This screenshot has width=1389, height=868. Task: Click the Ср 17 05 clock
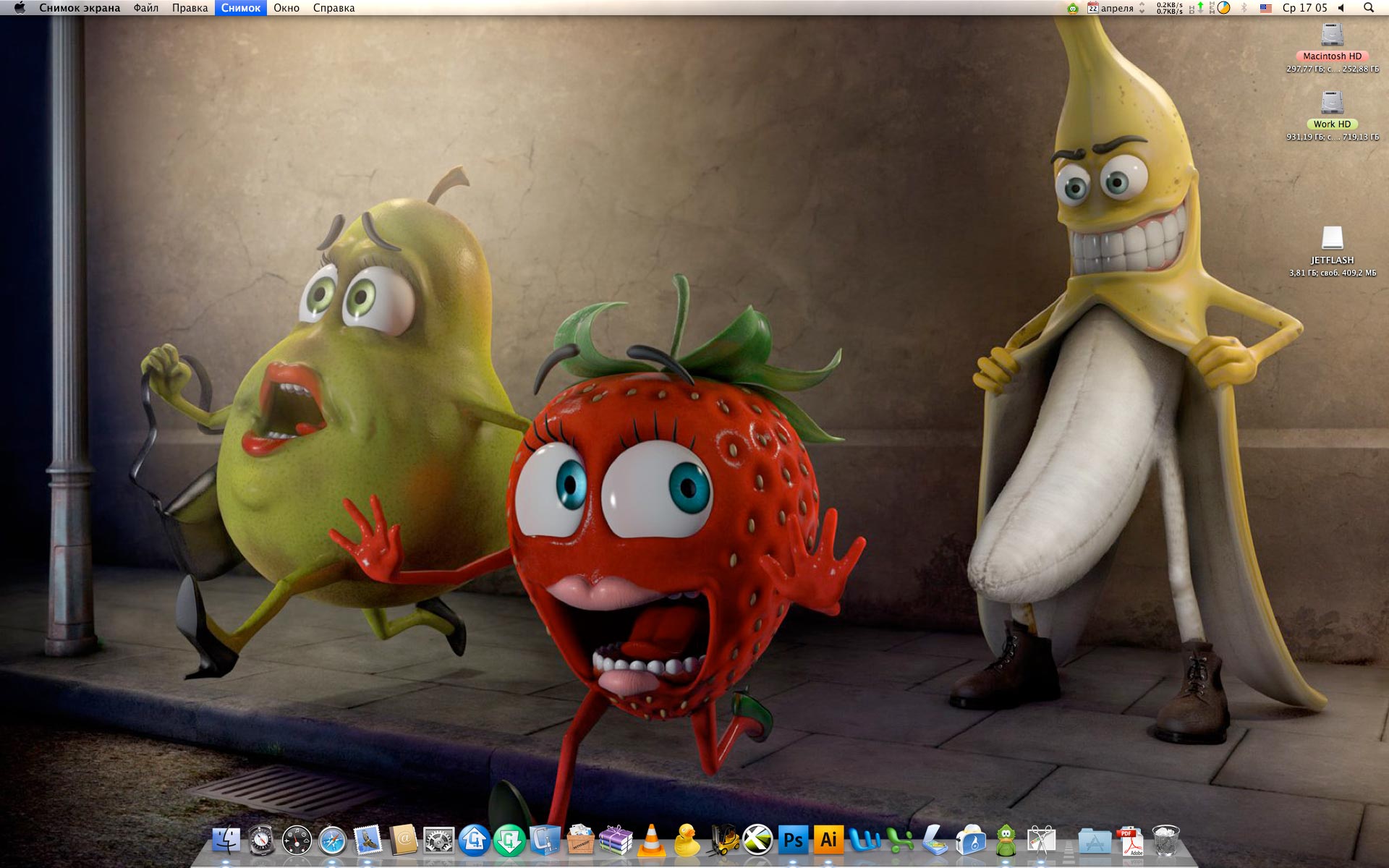[x=1305, y=8]
